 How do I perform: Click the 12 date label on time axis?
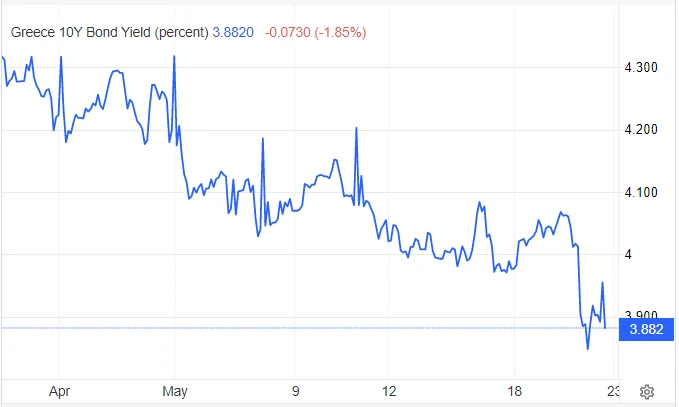pyautogui.click(x=389, y=390)
